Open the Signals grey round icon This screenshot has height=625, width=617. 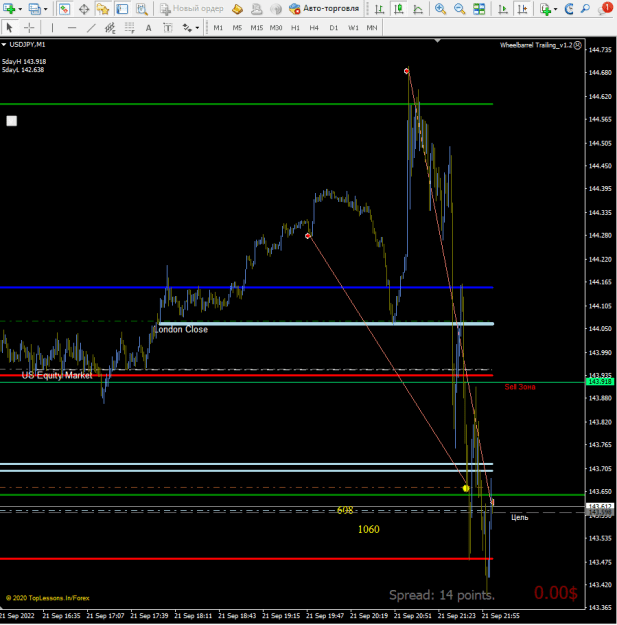coord(276,9)
